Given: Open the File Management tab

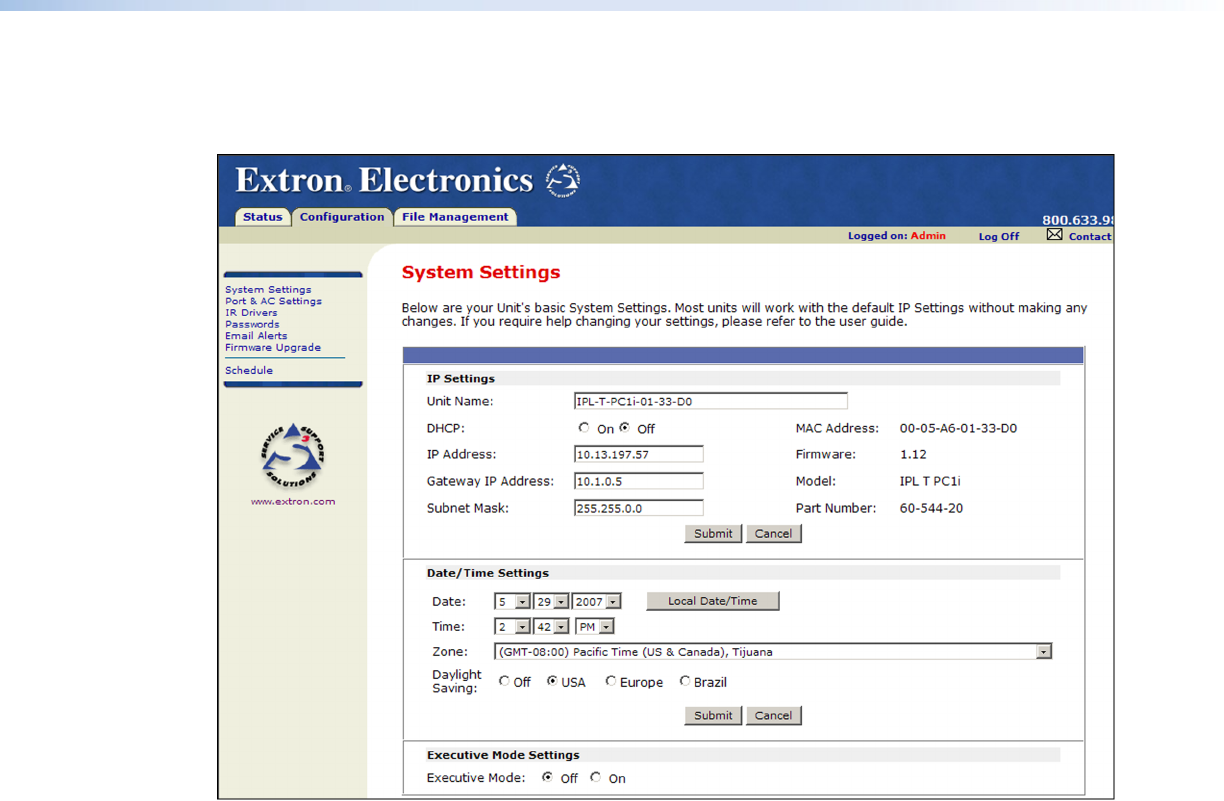Looking at the screenshot, I should [x=455, y=217].
